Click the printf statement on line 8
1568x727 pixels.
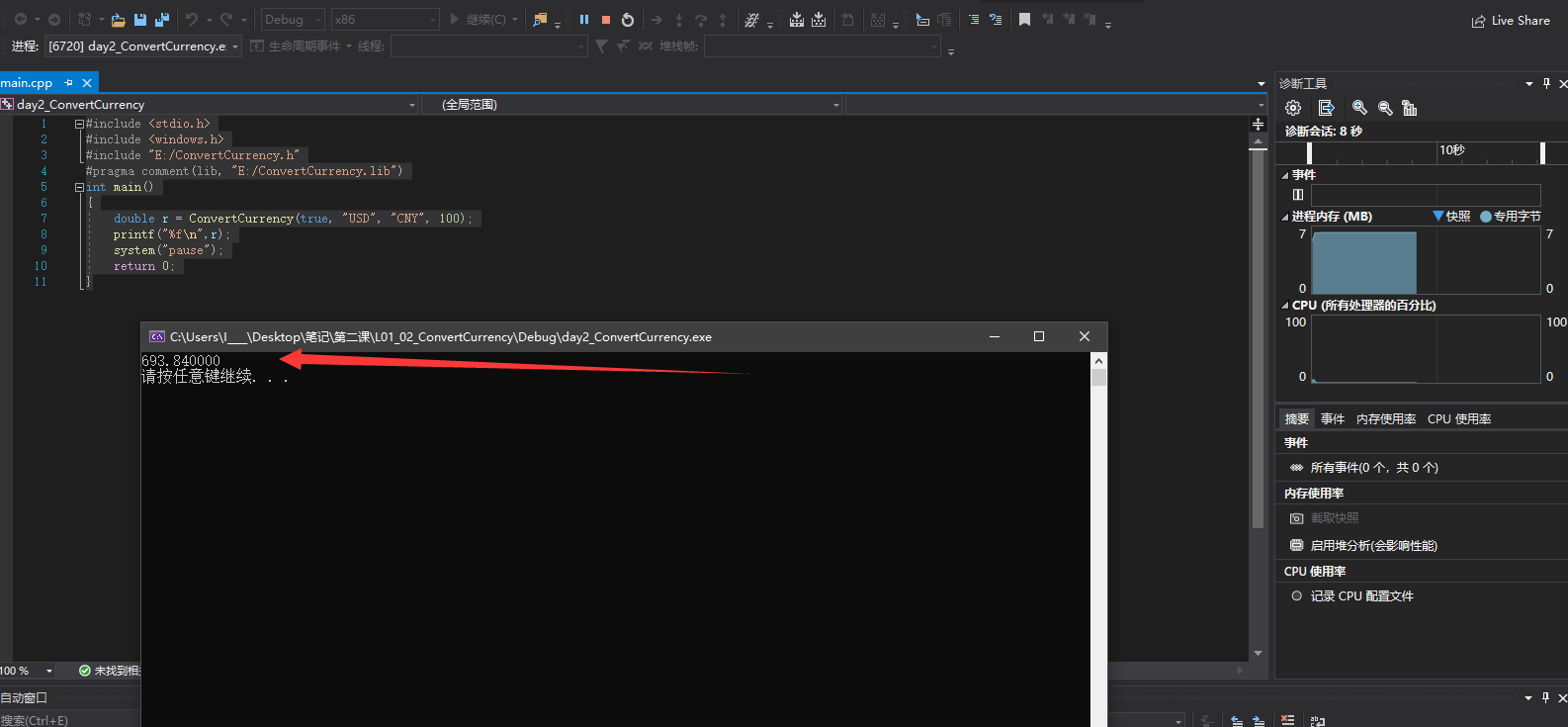point(171,234)
